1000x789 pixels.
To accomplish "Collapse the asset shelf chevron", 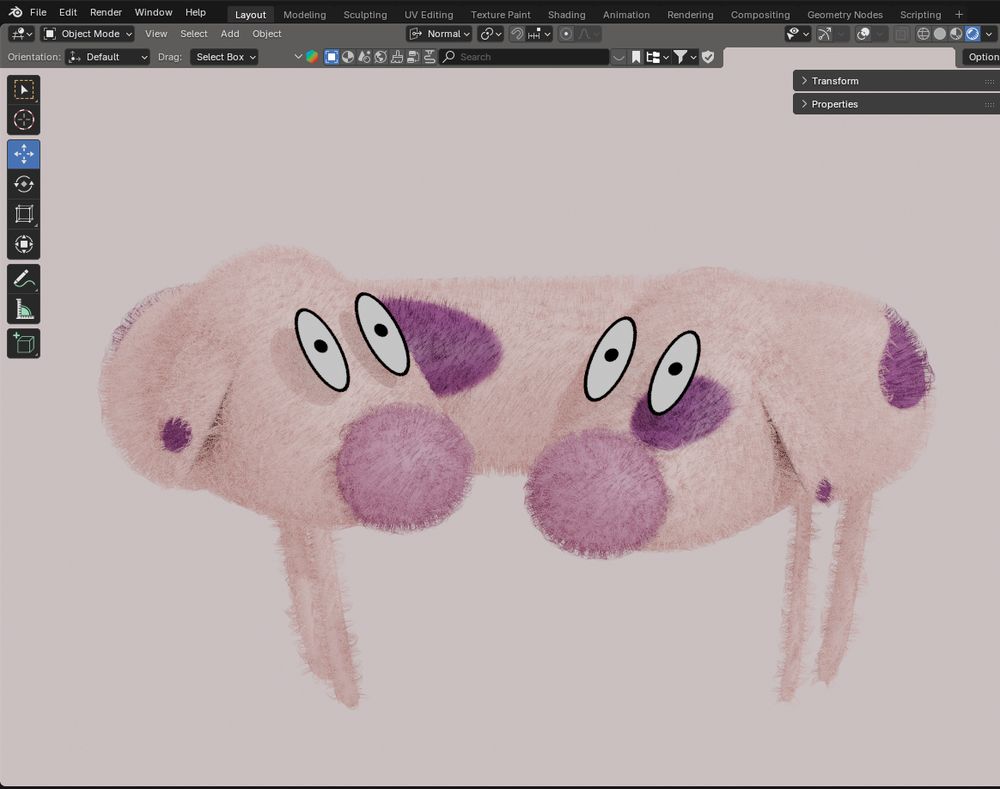I will [x=298, y=57].
